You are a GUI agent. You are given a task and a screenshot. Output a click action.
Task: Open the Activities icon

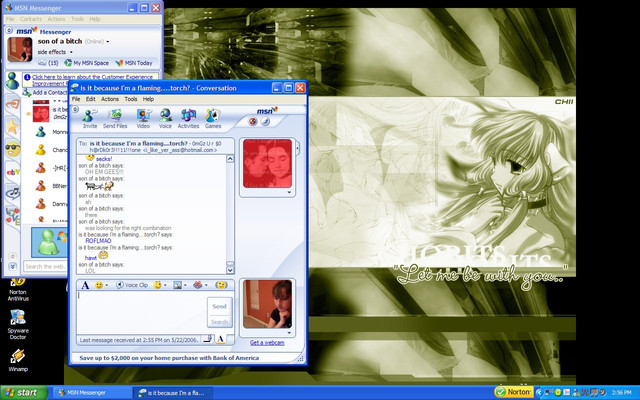(x=188, y=116)
